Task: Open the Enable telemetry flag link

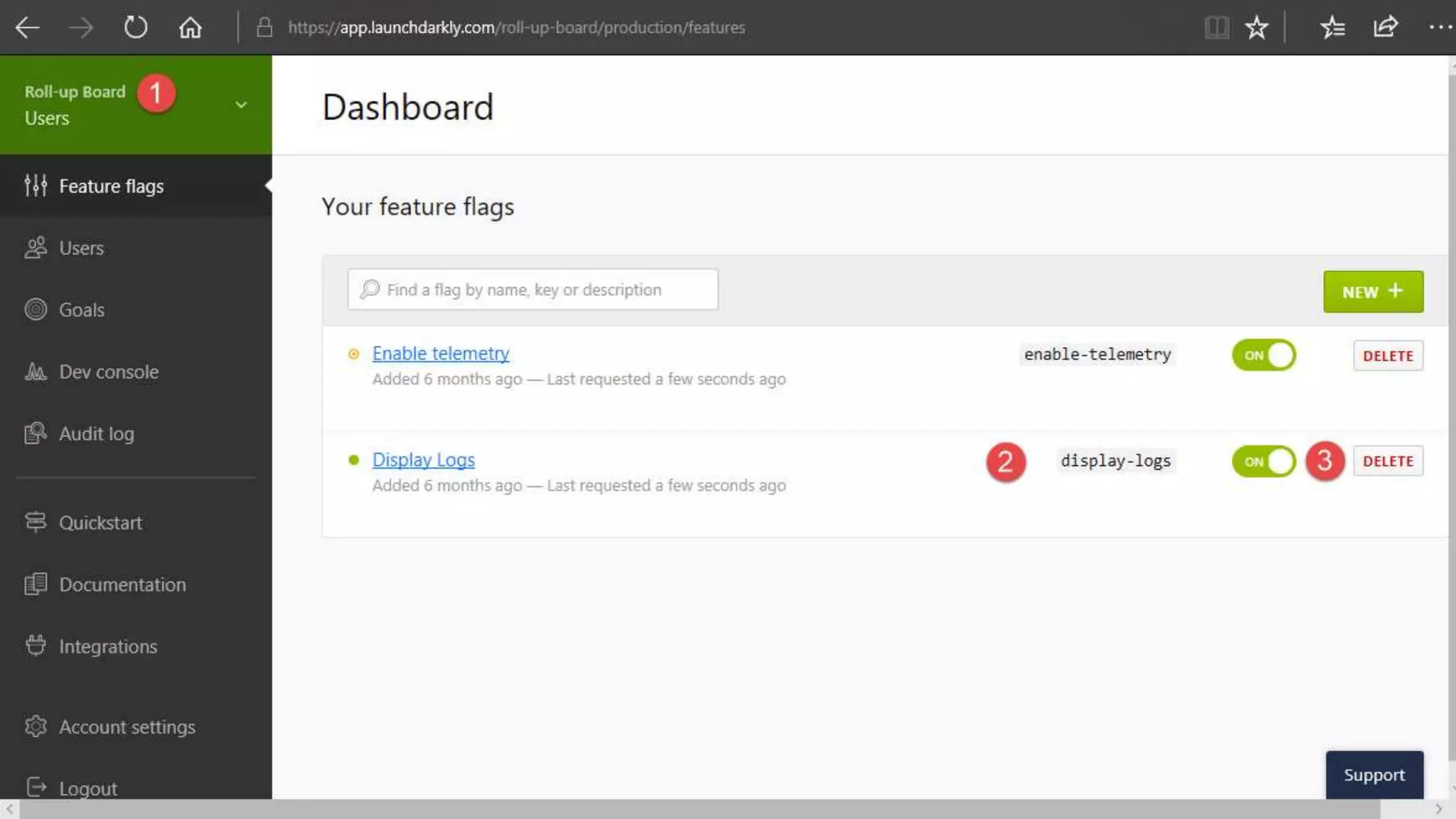Action: tap(440, 353)
